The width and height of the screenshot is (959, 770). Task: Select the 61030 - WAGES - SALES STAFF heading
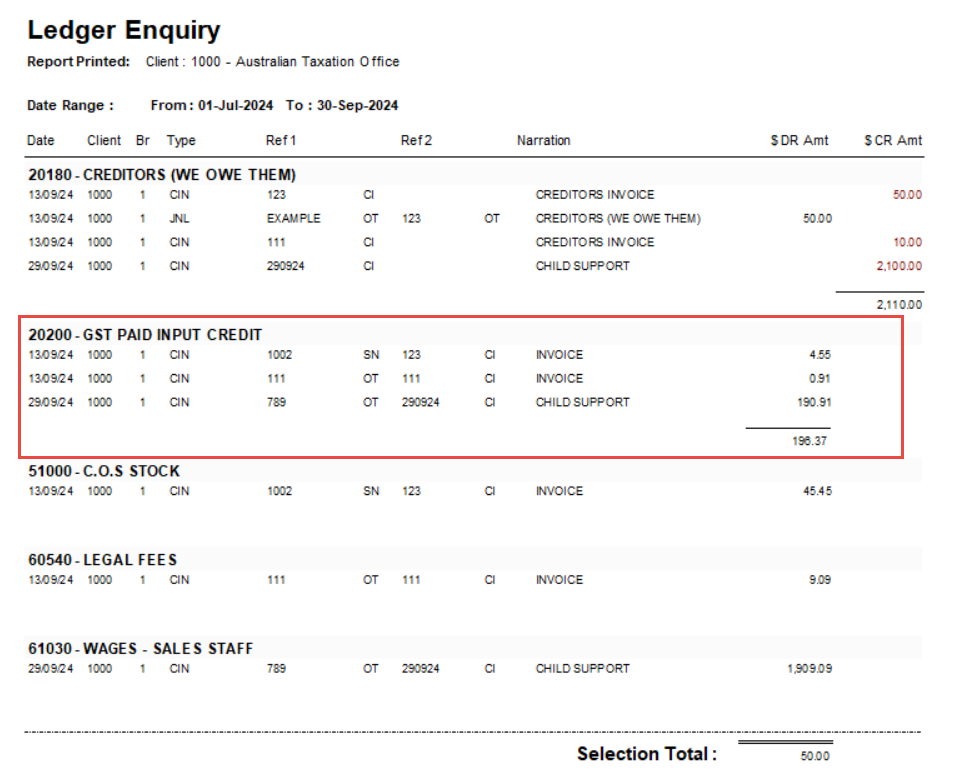pos(140,649)
